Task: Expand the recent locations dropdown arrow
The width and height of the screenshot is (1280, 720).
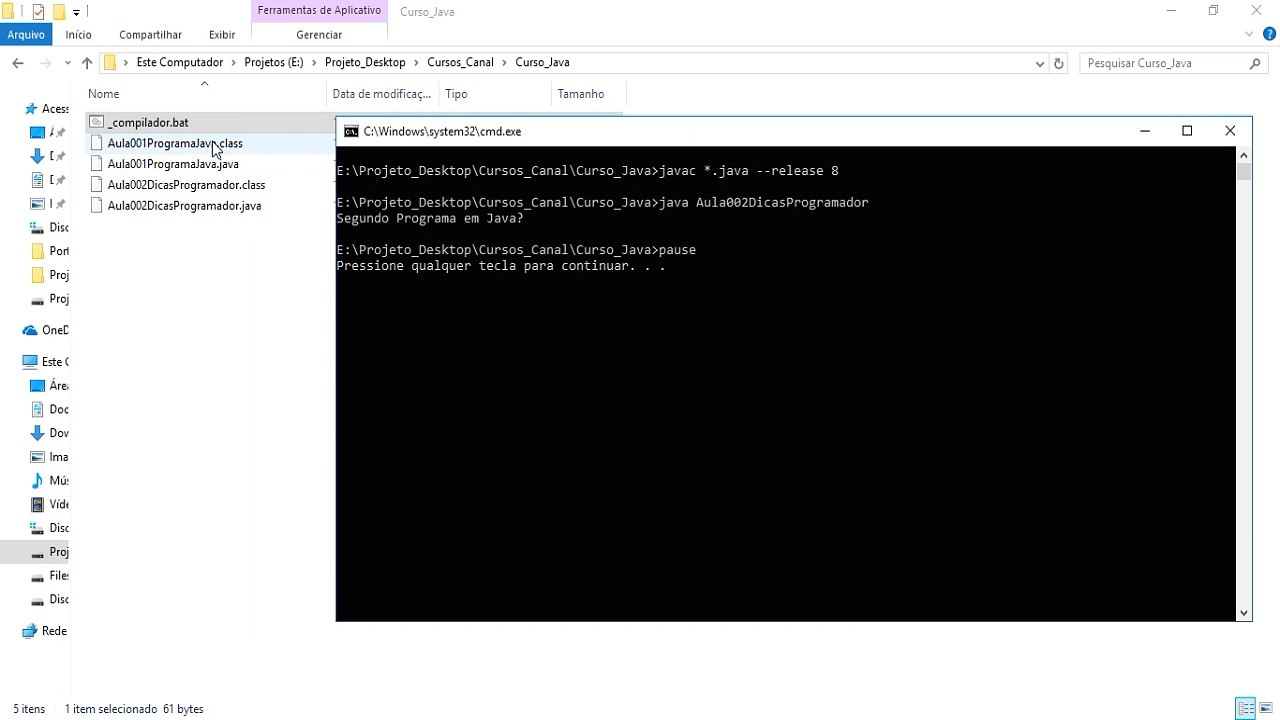Action: click(x=68, y=63)
